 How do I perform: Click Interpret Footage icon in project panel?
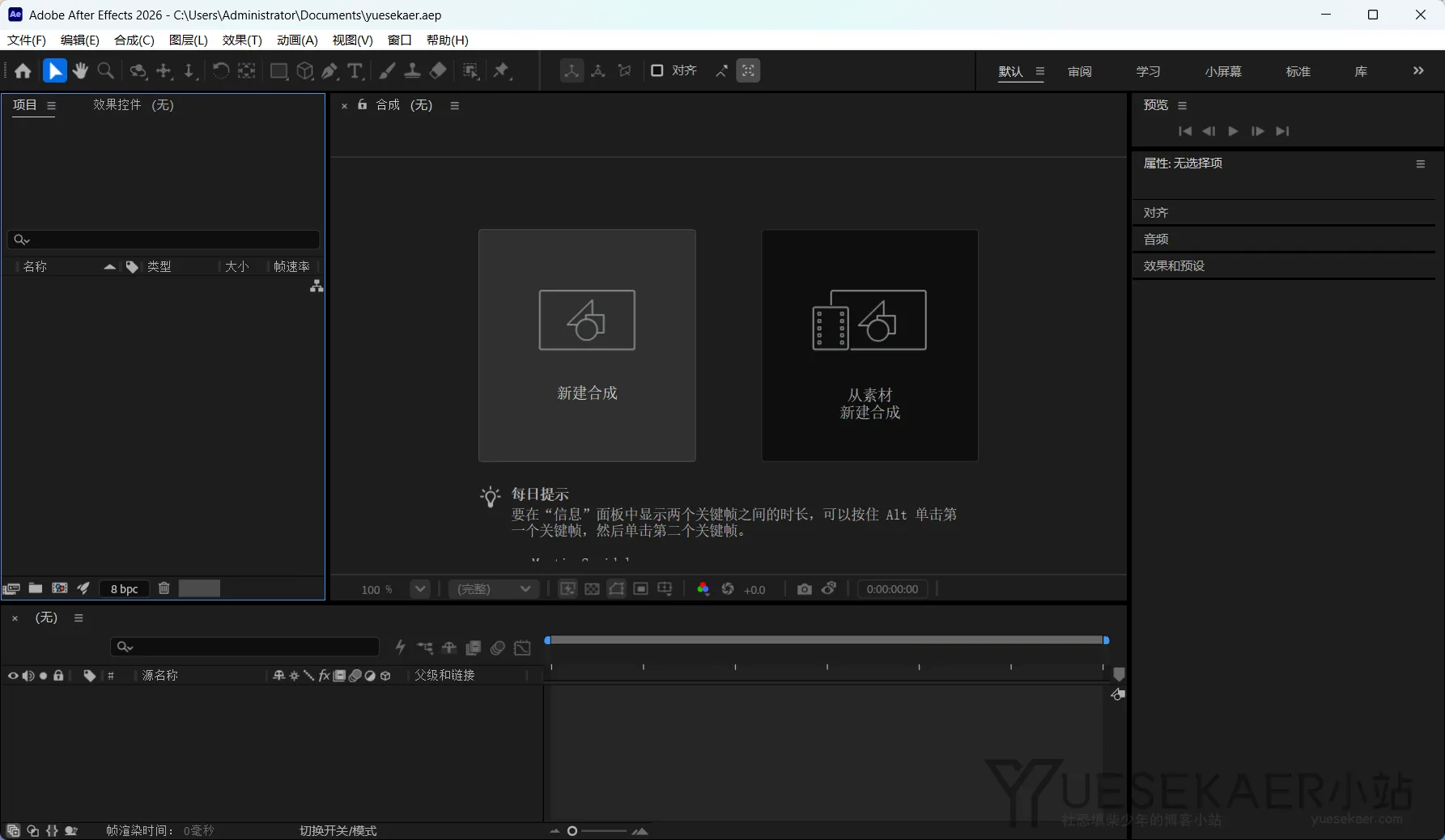11,589
